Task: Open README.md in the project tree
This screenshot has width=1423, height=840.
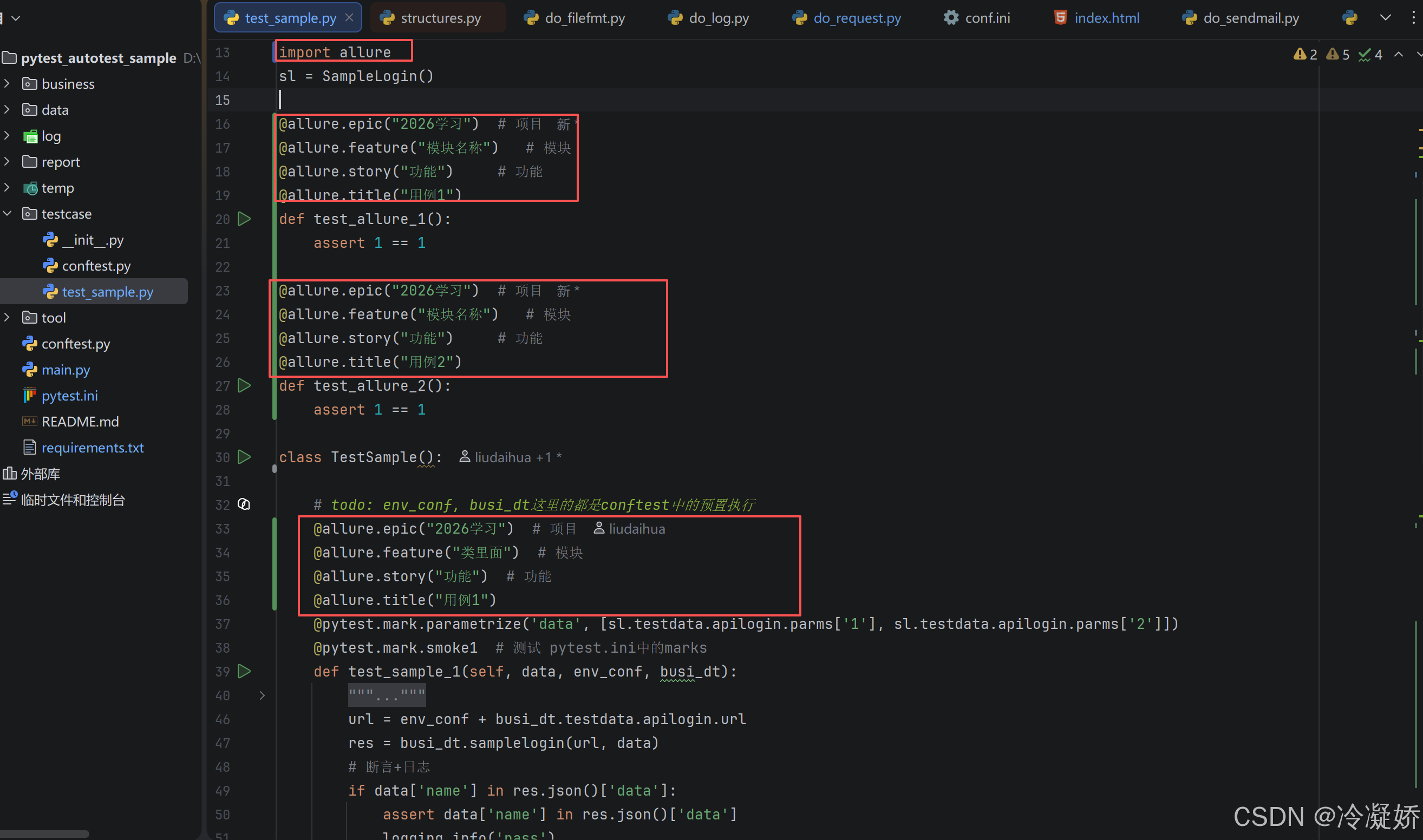Action: pos(80,422)
